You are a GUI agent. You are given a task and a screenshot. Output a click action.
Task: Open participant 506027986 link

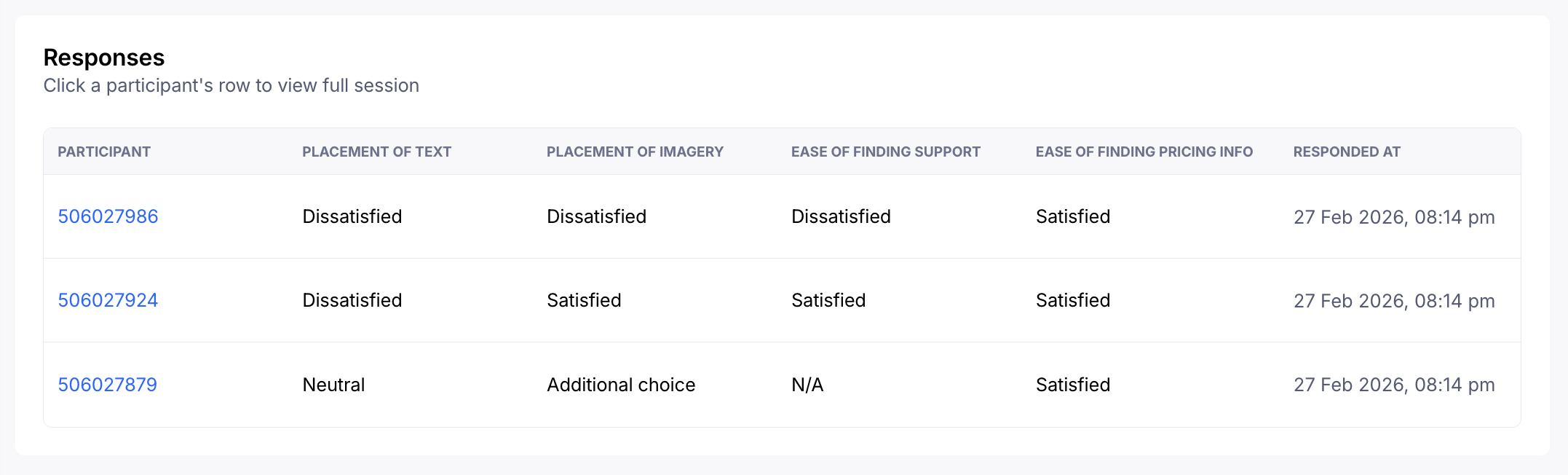click(108, 216)
